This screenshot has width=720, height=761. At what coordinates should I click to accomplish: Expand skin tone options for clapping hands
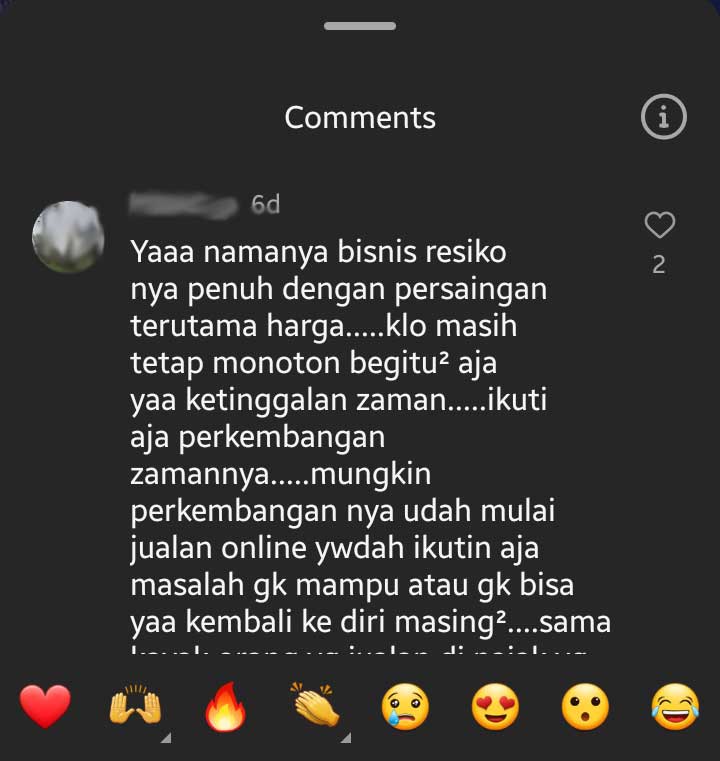346,738
